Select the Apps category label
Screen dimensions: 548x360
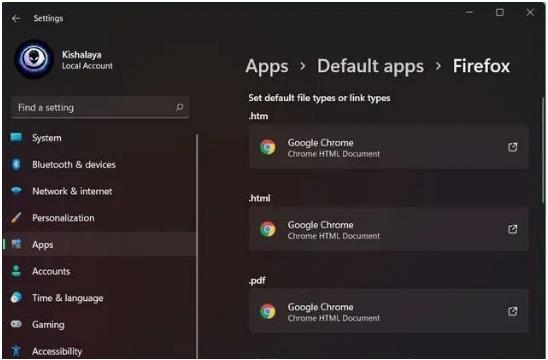[x=43, y=245]
